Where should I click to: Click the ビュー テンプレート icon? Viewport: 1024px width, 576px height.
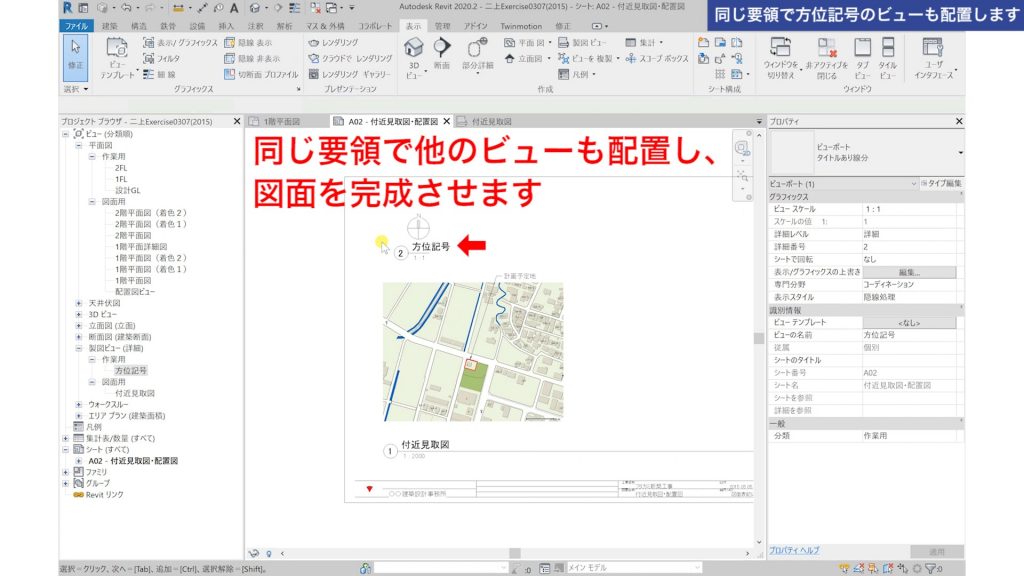(119, 47)
